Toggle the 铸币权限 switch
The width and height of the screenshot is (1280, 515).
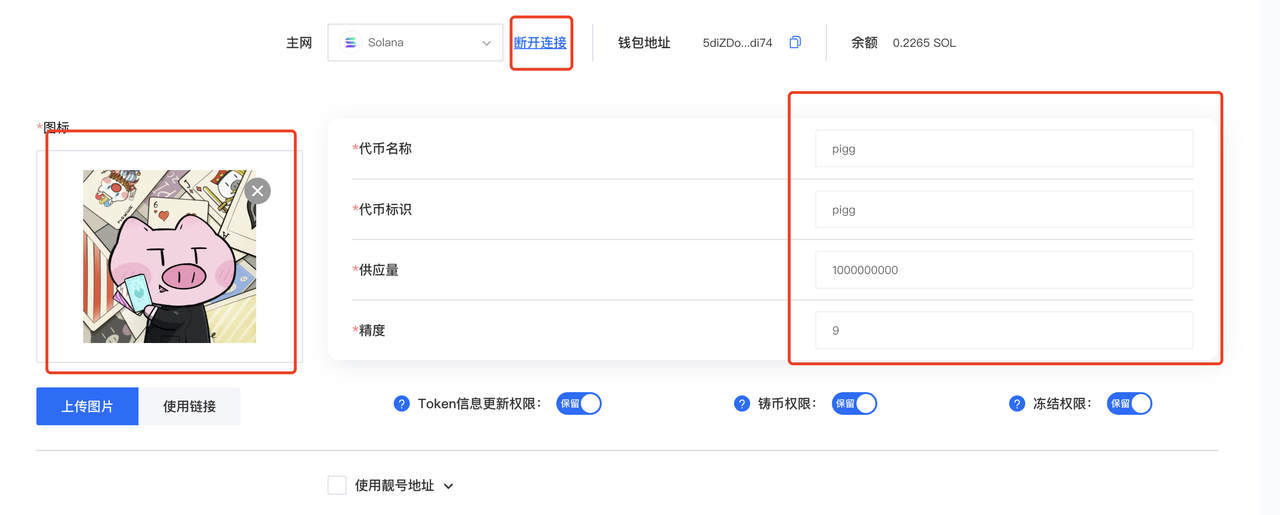(854, 404)
